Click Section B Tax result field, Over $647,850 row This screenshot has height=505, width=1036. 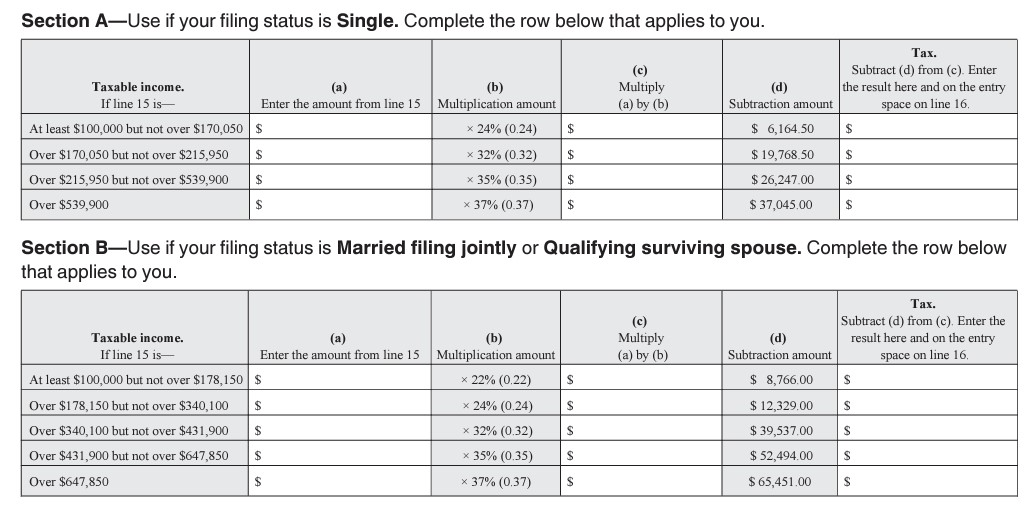[x=930, y=481]
